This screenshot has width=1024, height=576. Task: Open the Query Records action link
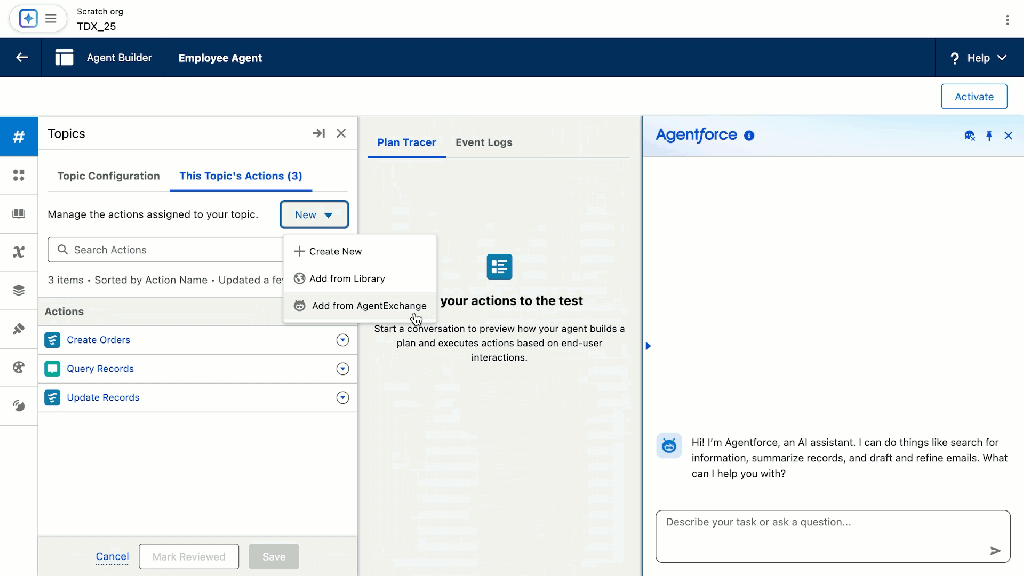click(x=100, y=369)
